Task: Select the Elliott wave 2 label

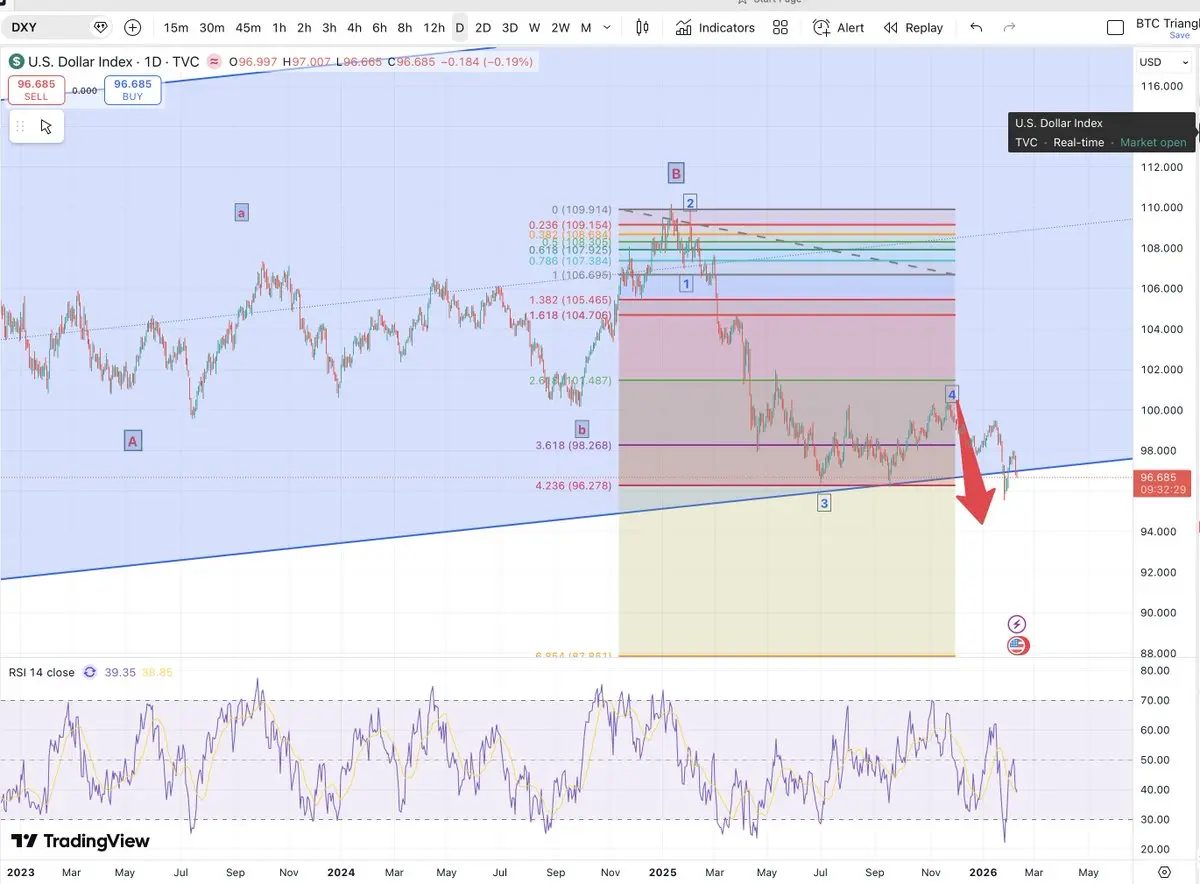Action: click(x=690, y=203)
